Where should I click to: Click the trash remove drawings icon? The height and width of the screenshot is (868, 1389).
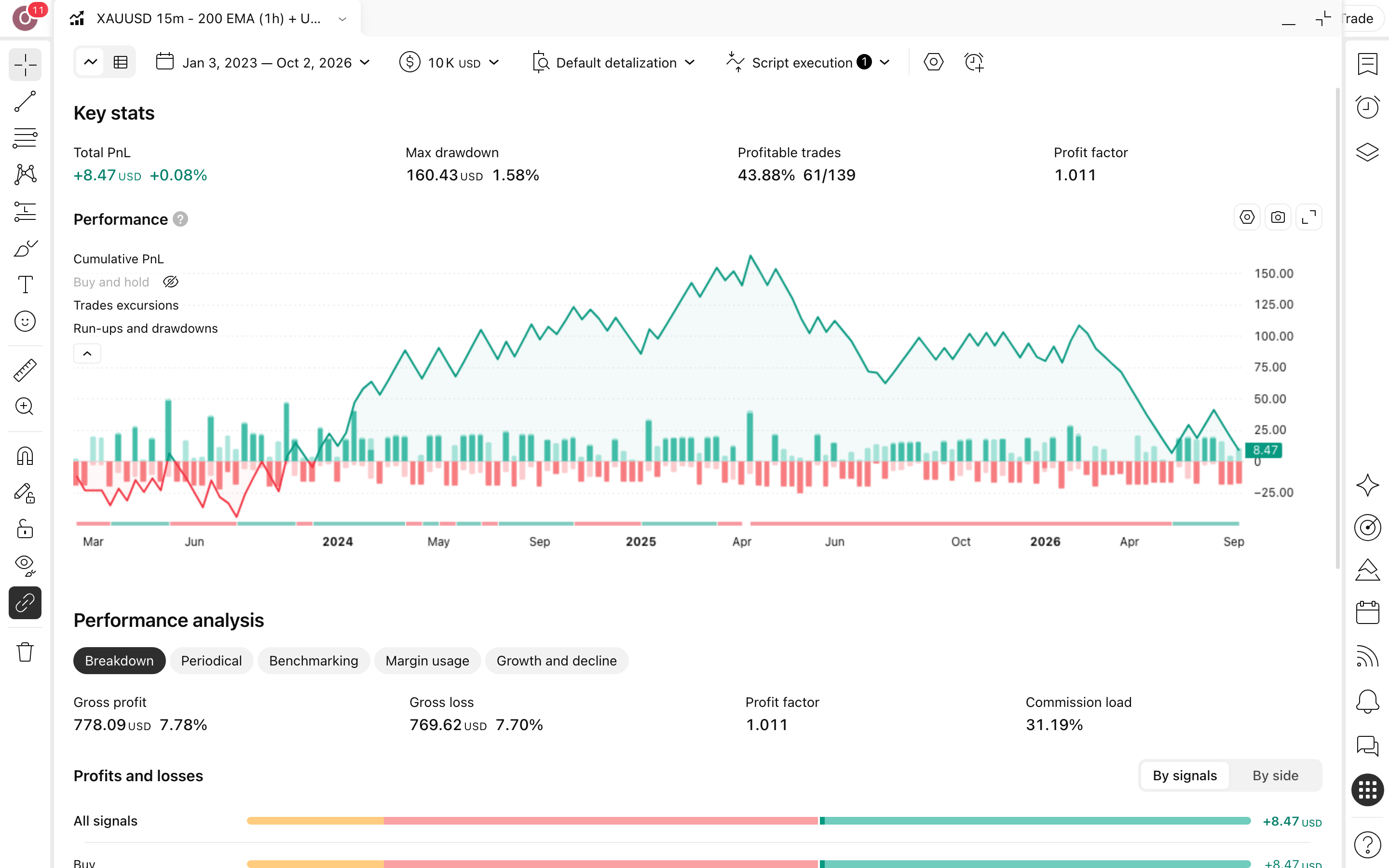pos(25,652)
